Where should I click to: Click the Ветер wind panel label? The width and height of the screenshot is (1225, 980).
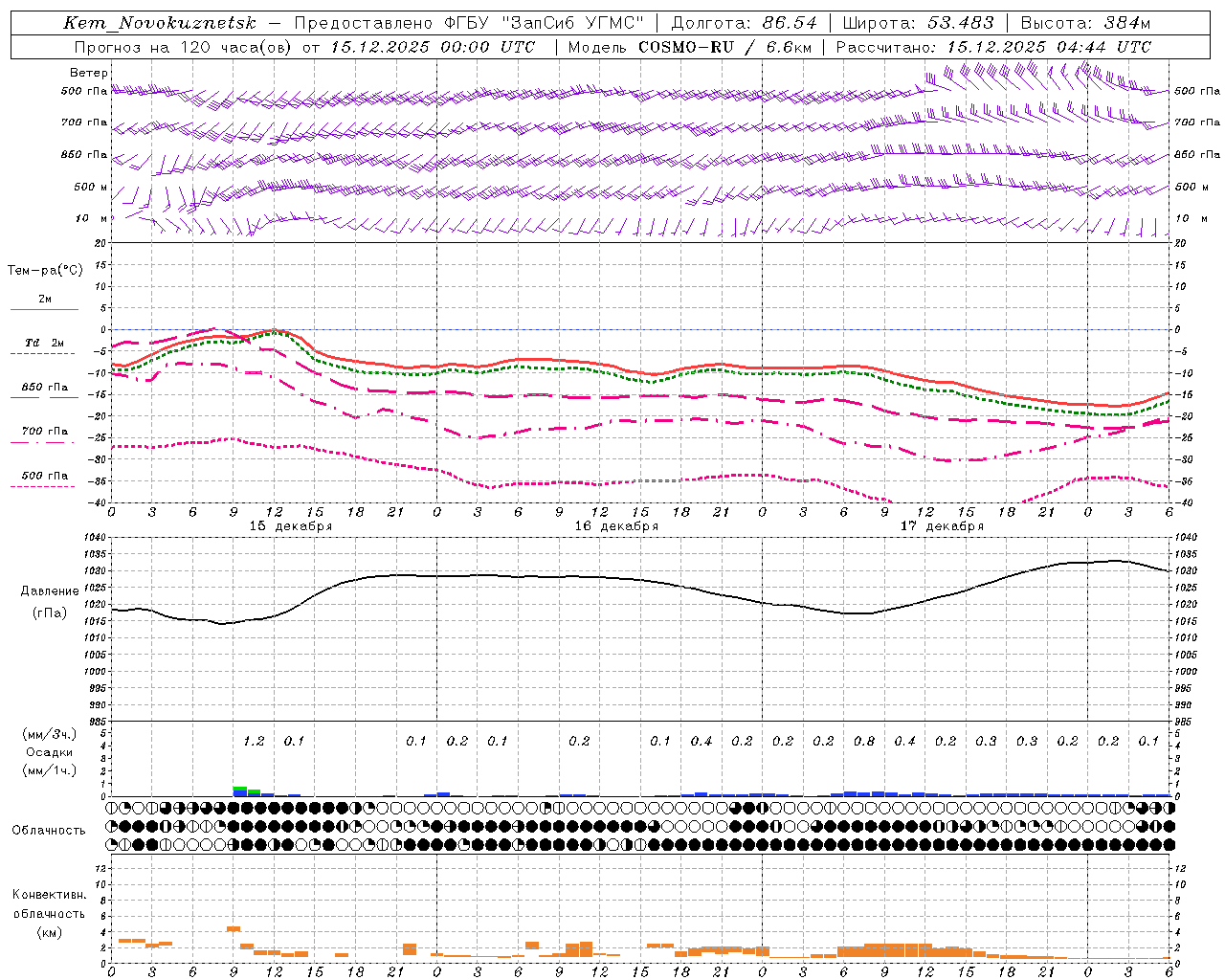(89, 73)
